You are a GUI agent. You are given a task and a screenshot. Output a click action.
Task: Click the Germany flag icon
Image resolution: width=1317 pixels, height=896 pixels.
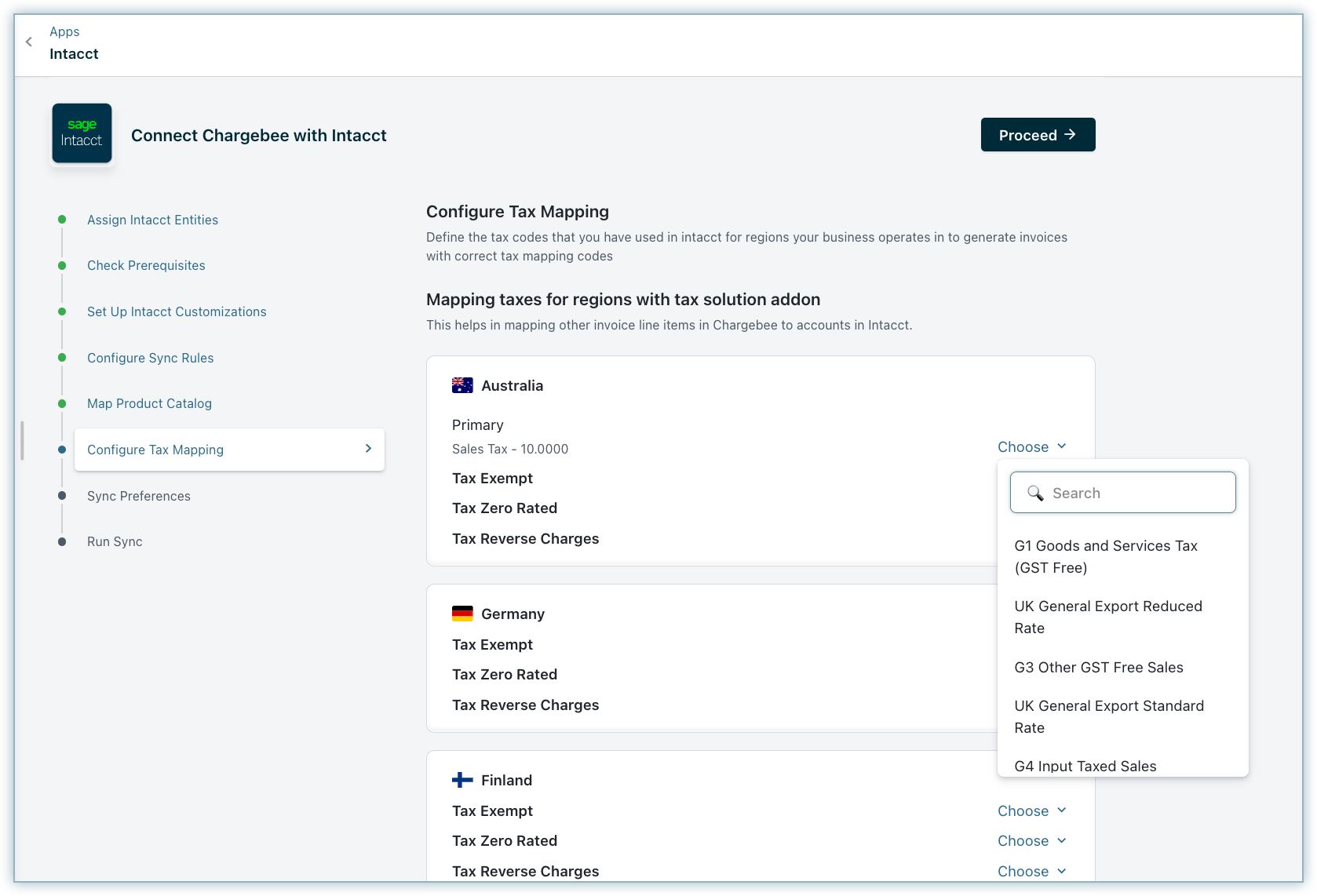pos(462,614)
